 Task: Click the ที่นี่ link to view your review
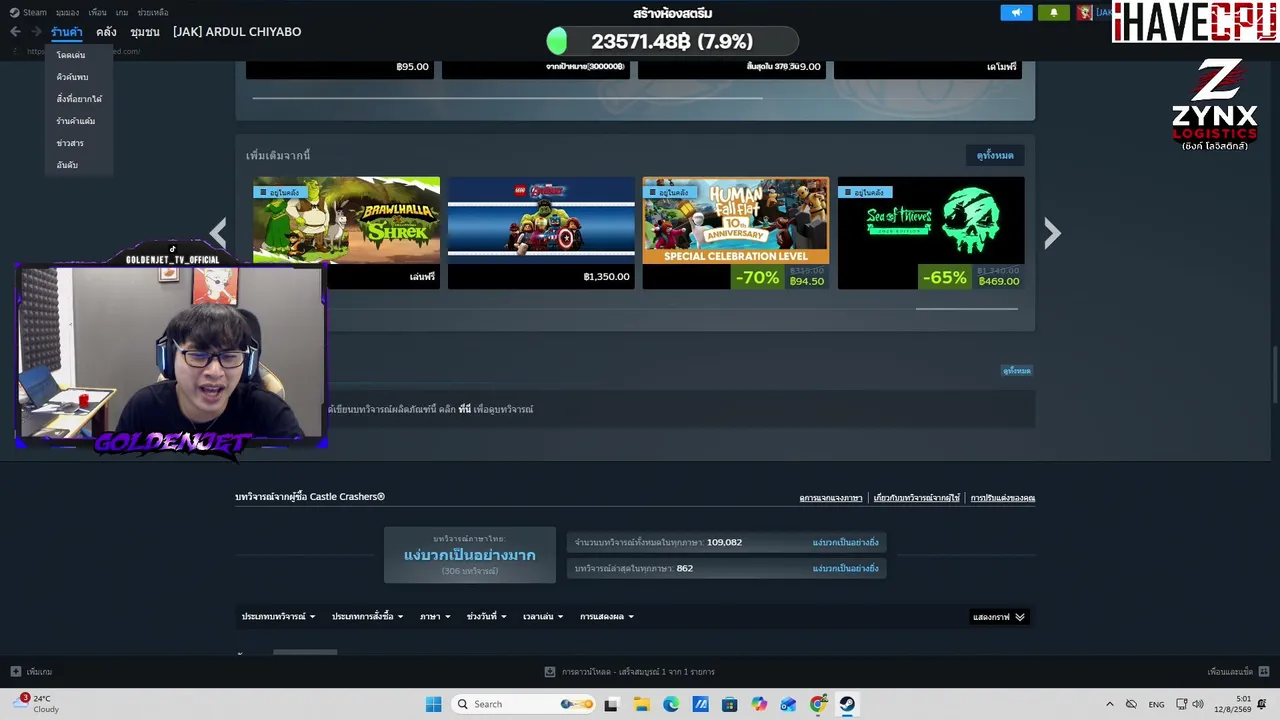click(465, 409)
